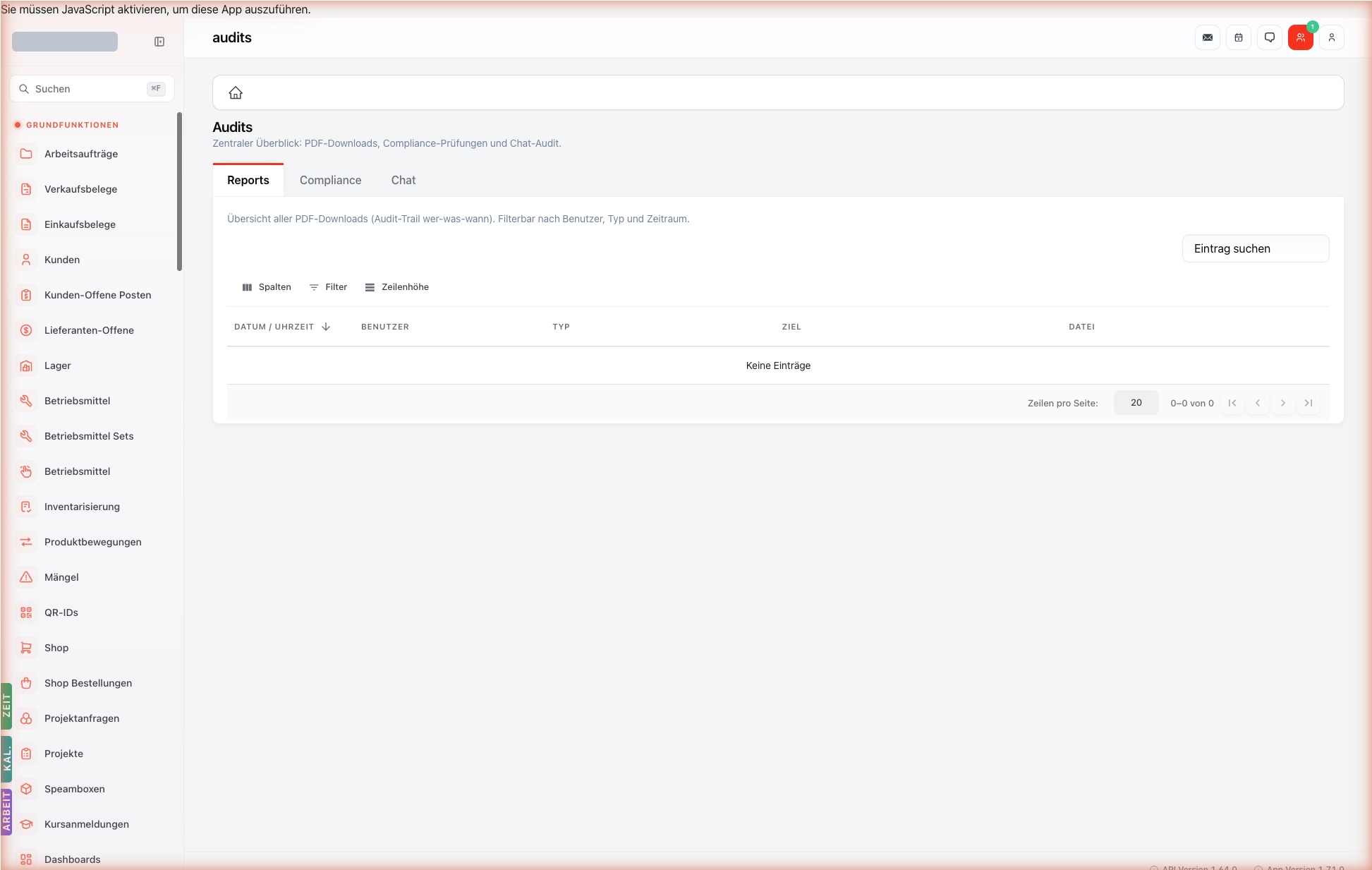The image size is (1372, 870).
Task: Click the red users icon with badge
Action: point(1301,37)
